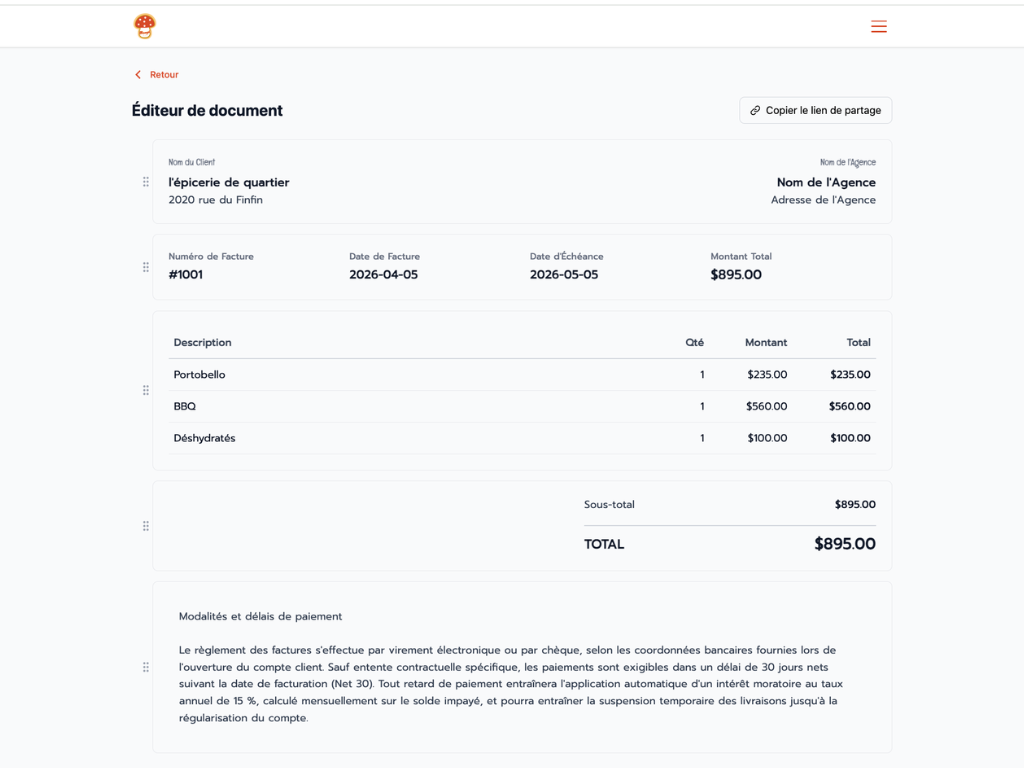The height and width of the screenshot is (768, 1024).
Task: Click the link icon inside the share button
Action: [x=757, y=110]
